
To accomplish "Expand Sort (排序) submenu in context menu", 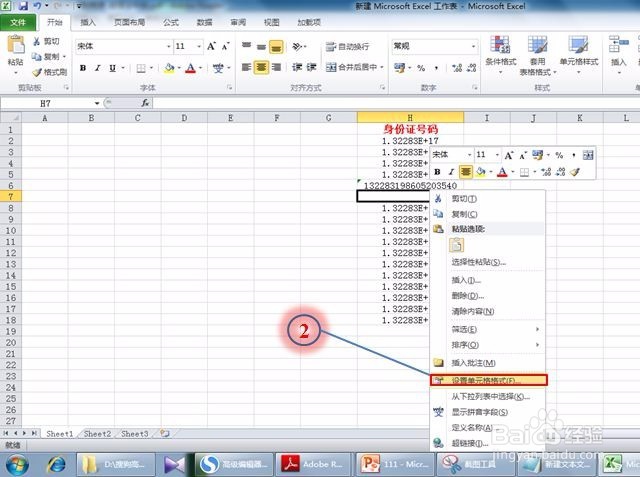I will pyautogui.click(x=488, y=345).
